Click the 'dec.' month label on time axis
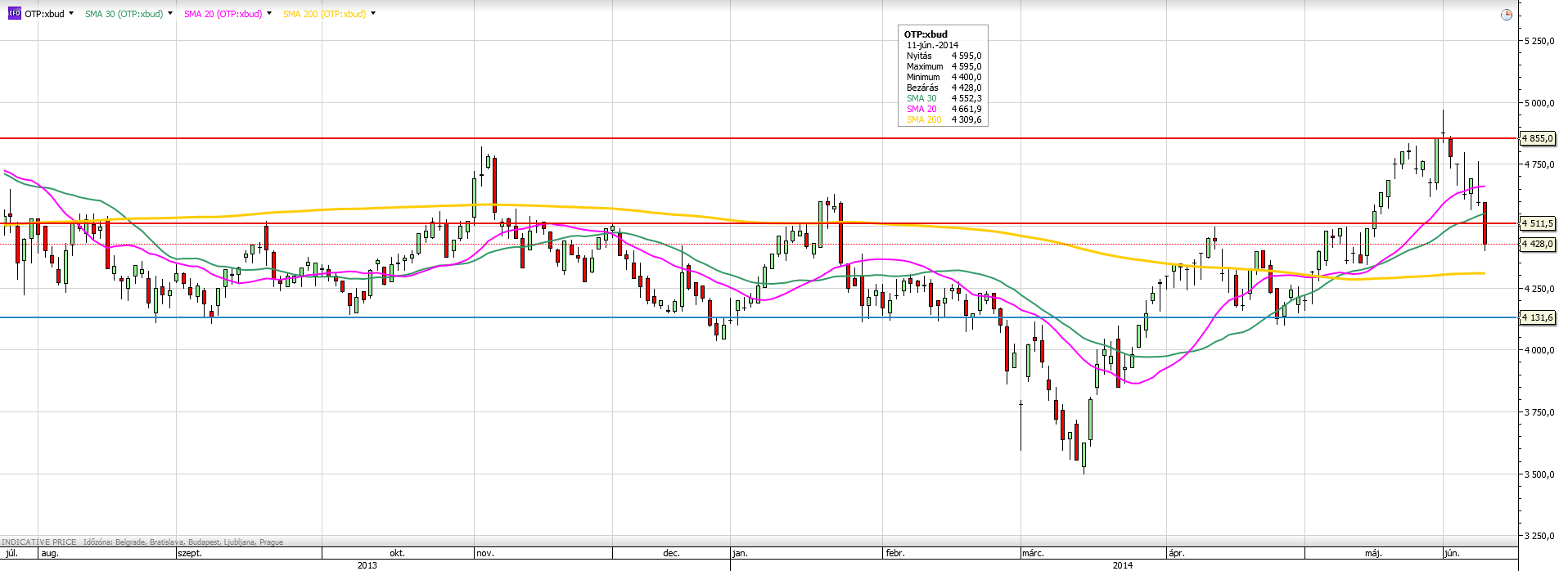Viewport: 1568px width, 571px height. click(x=671, y=553)
